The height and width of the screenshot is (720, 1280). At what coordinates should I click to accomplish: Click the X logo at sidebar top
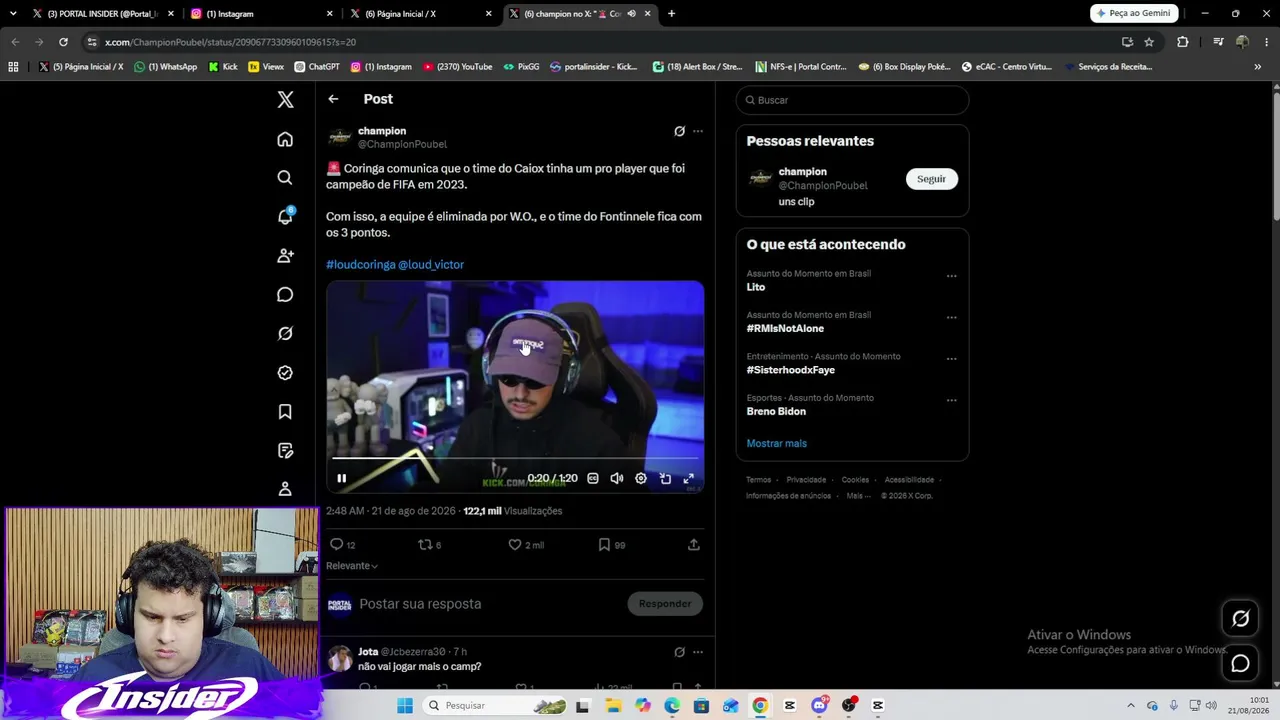point(285,99)
